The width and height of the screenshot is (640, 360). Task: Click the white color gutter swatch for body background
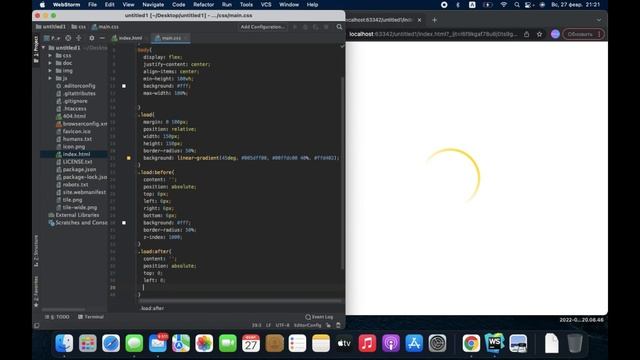click(x=124, y=86)
